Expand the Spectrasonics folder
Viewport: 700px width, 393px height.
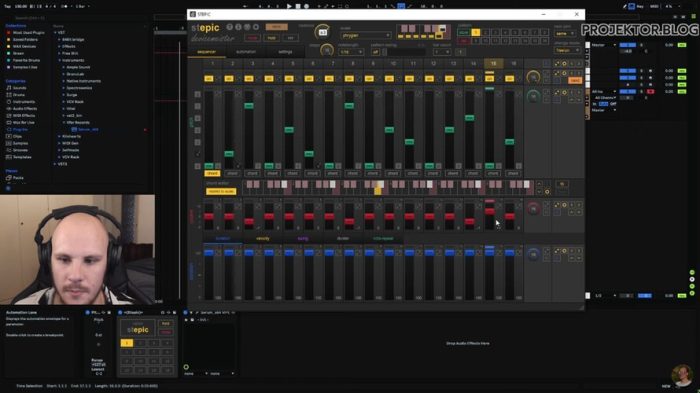(64, 88)
